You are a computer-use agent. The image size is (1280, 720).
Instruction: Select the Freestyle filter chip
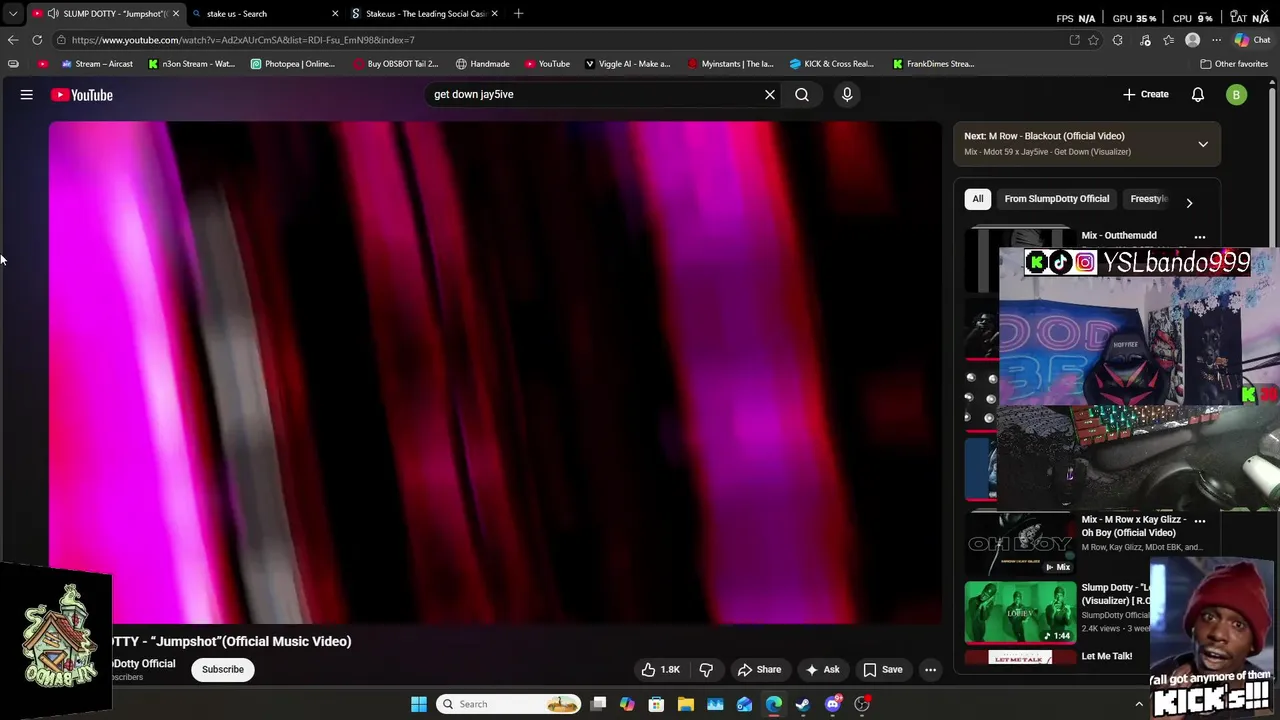click(1149, 199)
